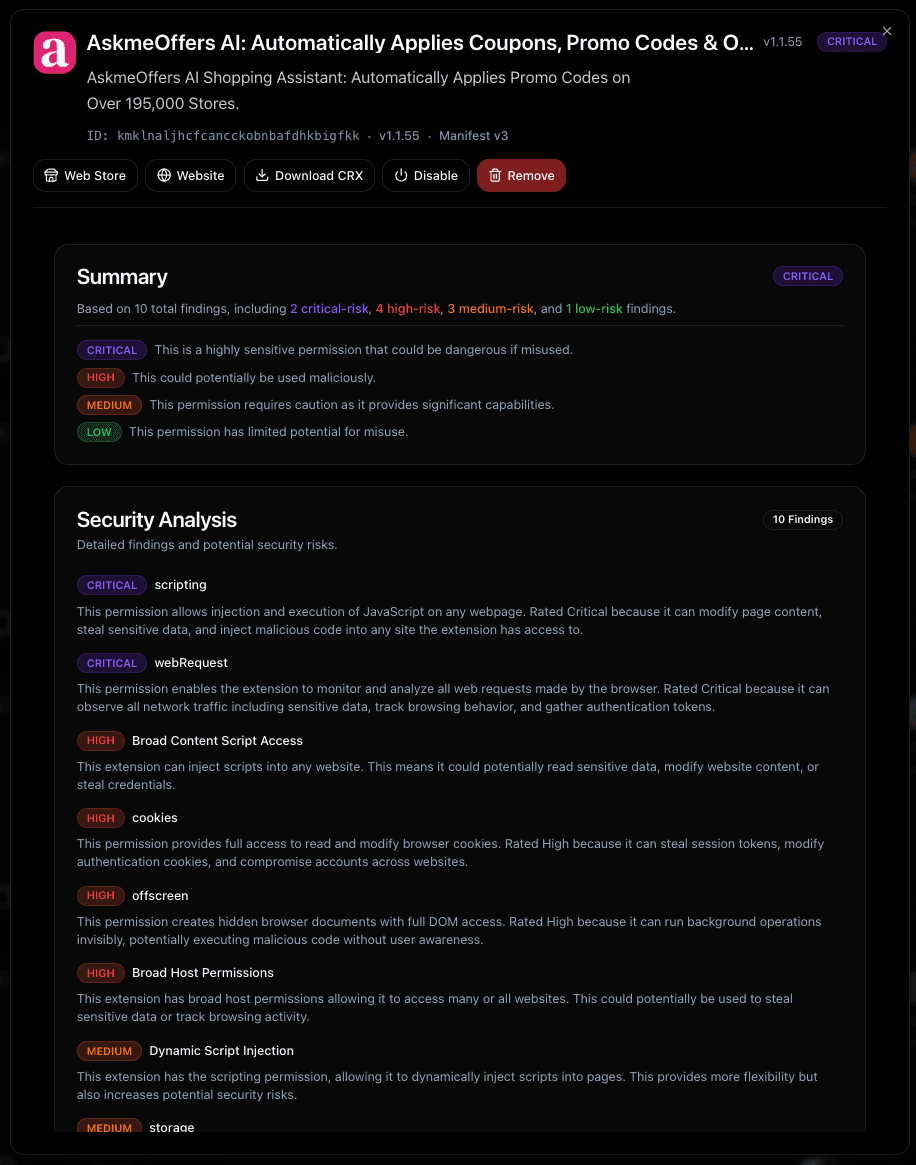This screenshot has width=916, height=1165.
Task: Click the Download CRX arrow icon
Action: [x=262, y=176]
